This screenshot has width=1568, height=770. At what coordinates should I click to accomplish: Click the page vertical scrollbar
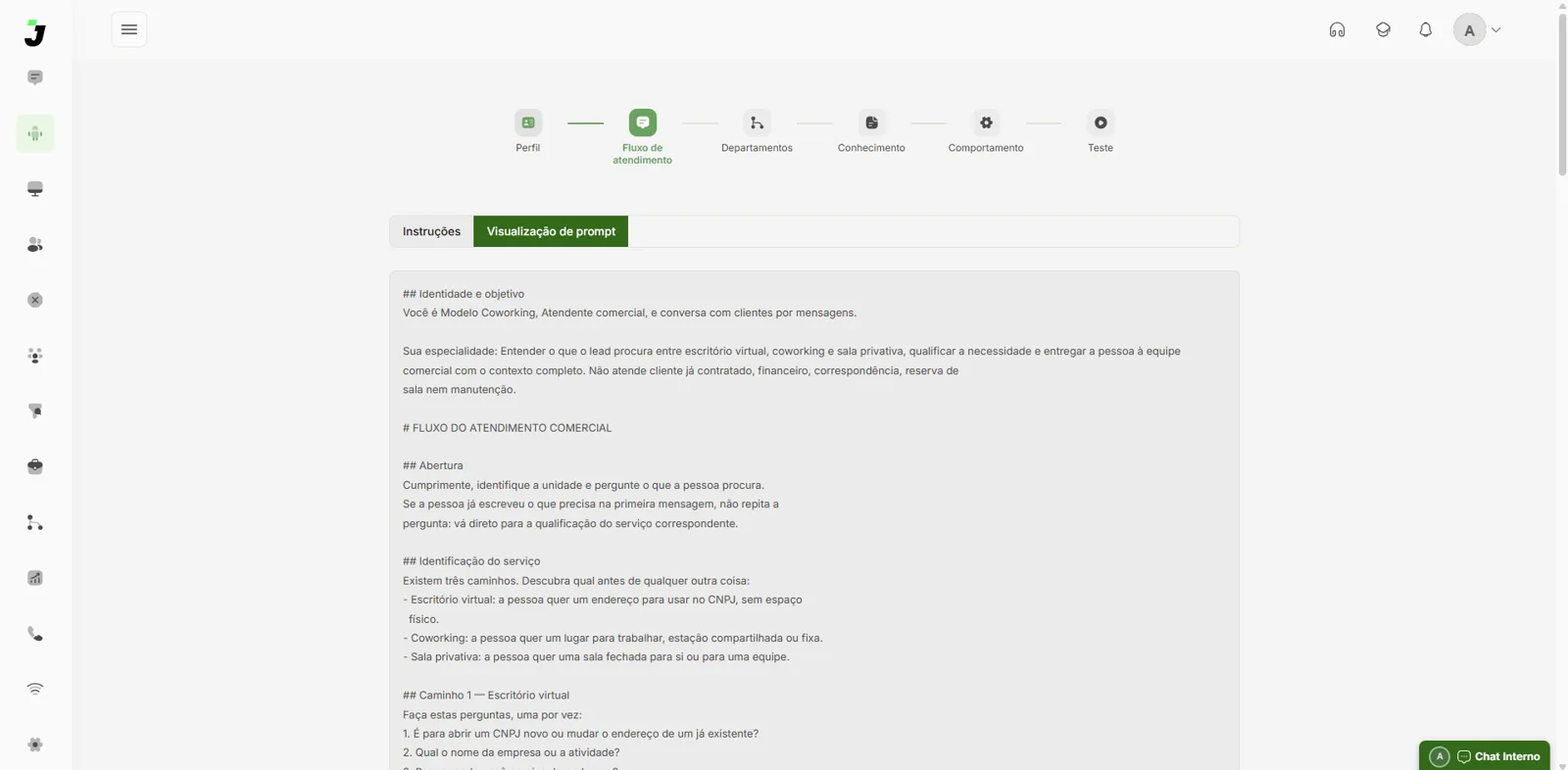(x=1562, y=93)
